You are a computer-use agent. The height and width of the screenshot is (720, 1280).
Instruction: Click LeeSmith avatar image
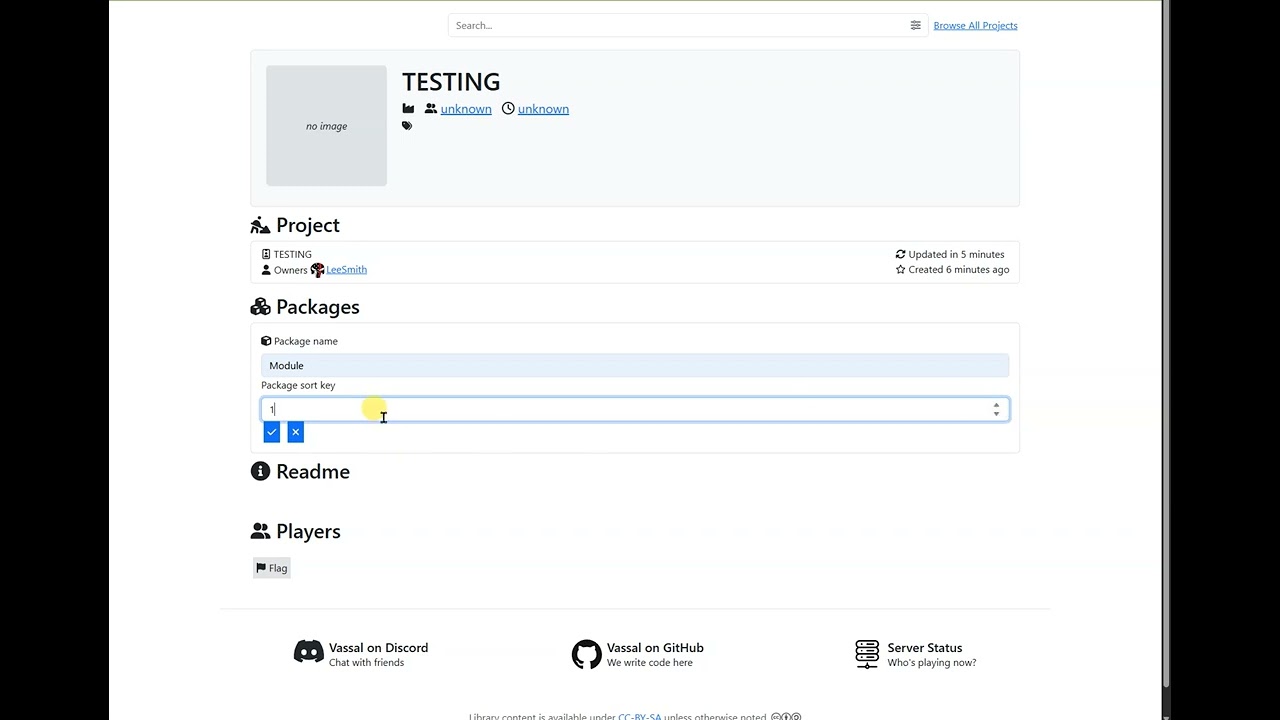318,270
